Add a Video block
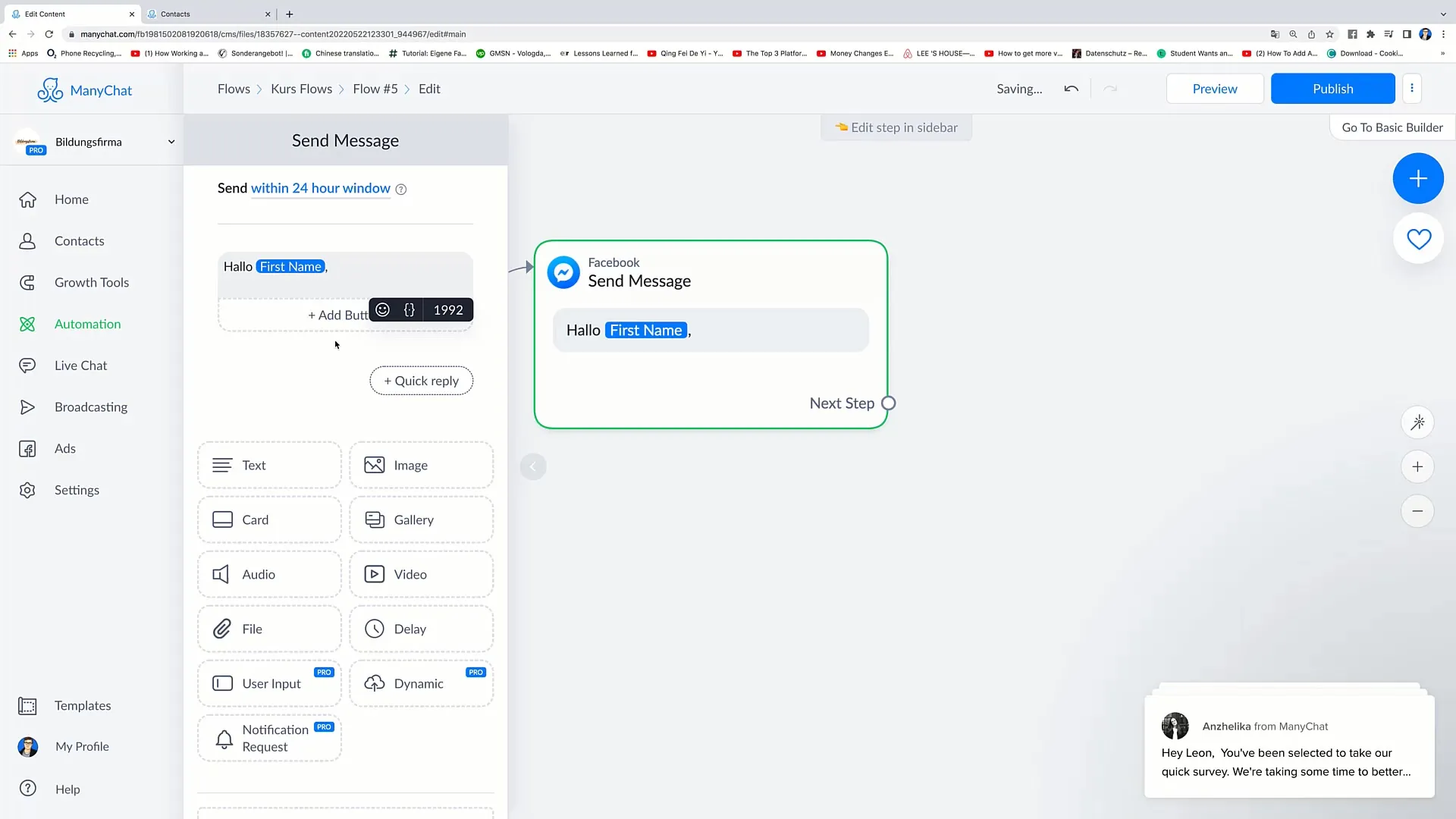 (x=421, y=574)
